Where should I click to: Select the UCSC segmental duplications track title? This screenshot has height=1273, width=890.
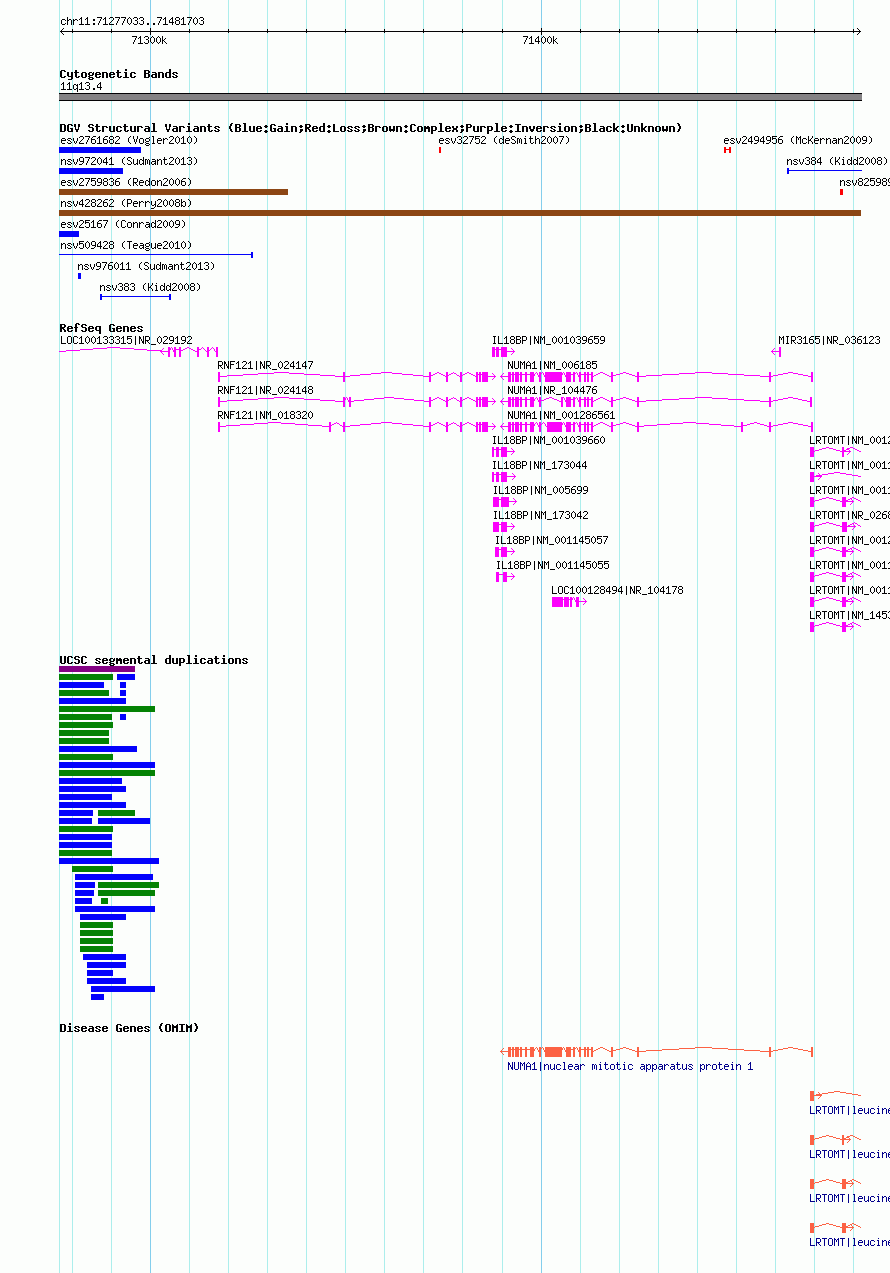(x=154, y=660)
